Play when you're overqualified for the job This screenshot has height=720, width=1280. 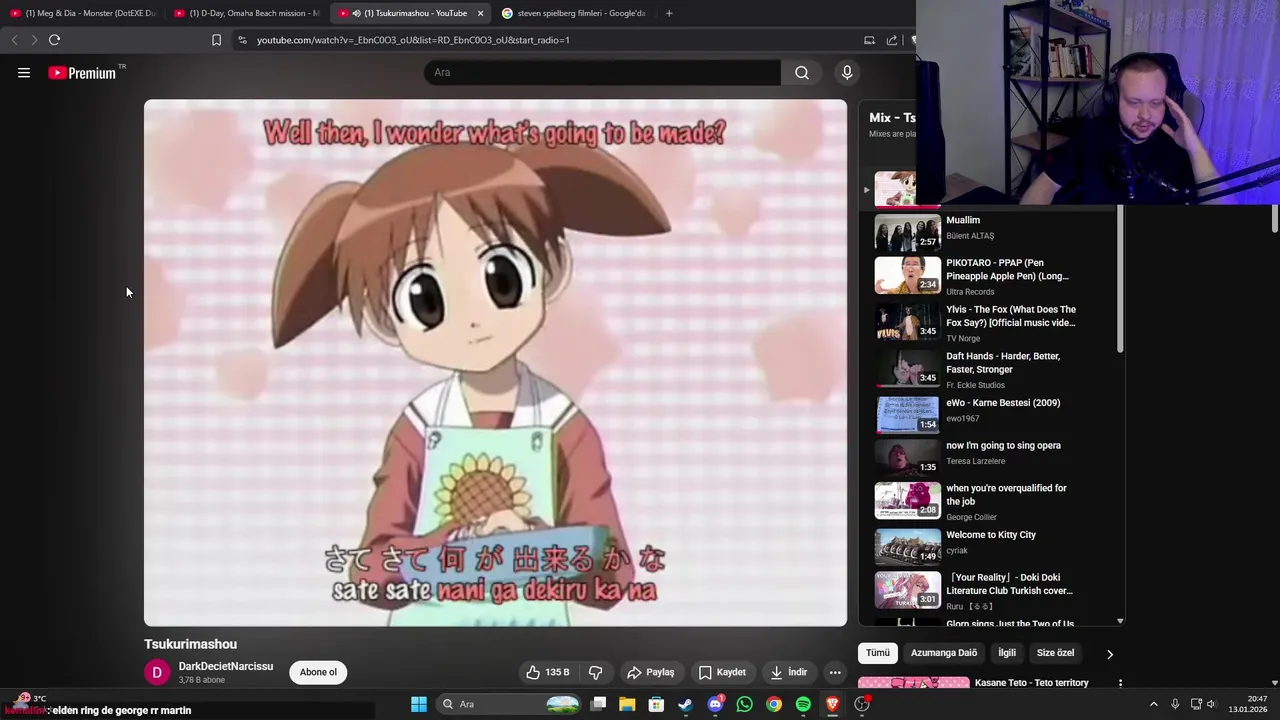(x=985, y=501)
